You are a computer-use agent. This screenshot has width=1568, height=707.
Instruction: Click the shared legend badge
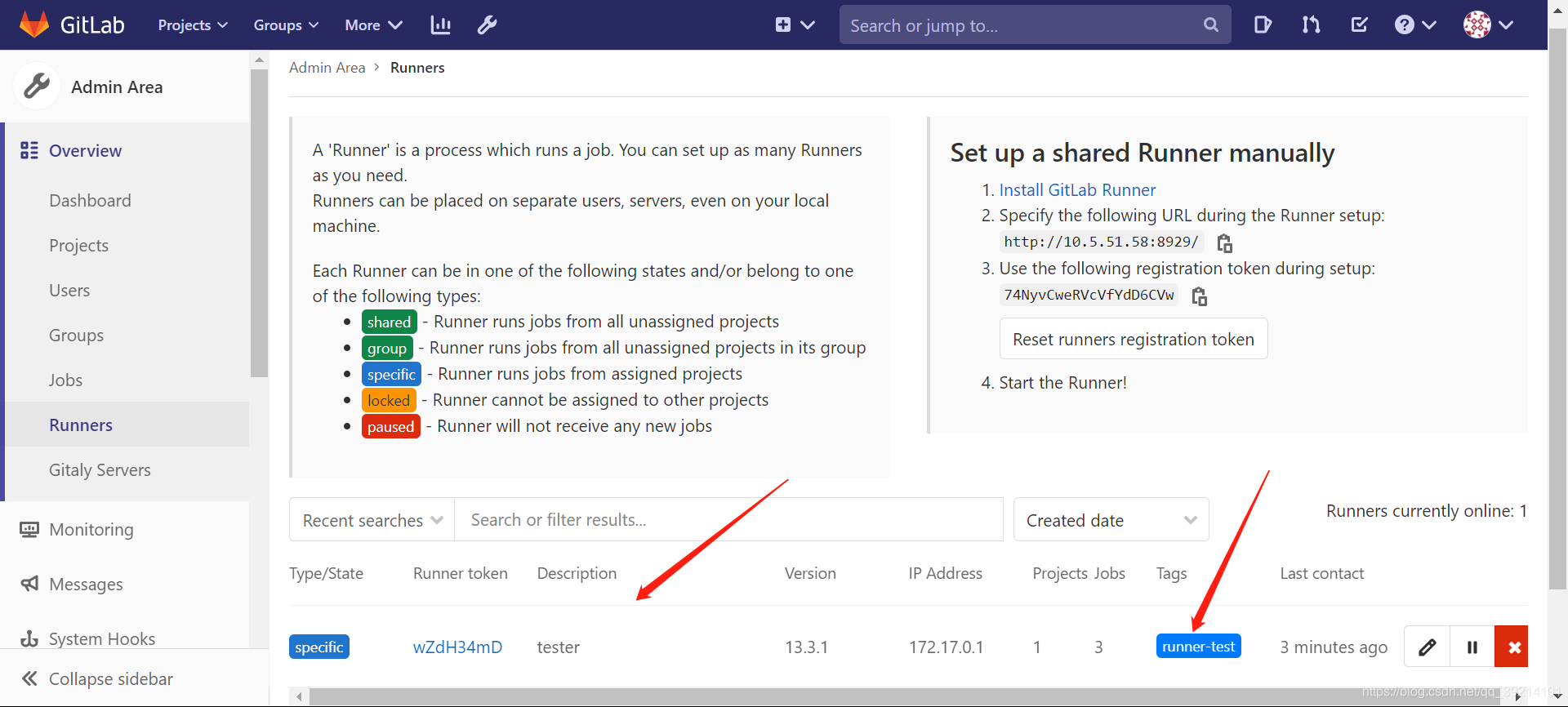pyautogui.click(x=390, y=322)
